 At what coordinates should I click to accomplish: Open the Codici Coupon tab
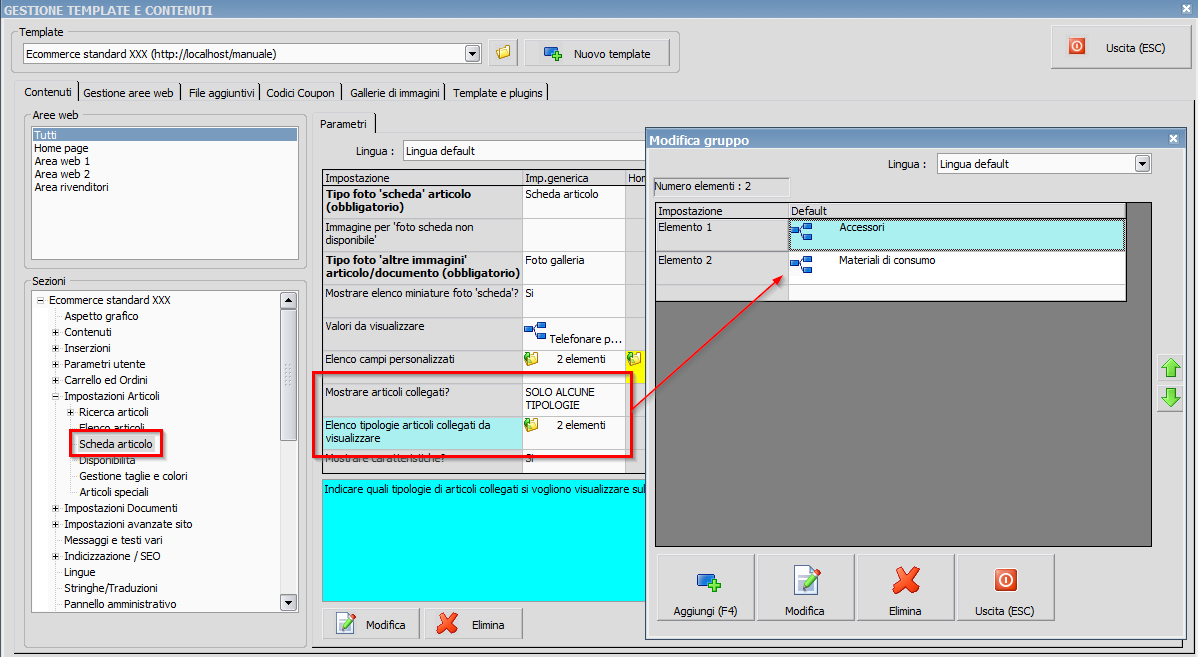(x=300, y=93)
